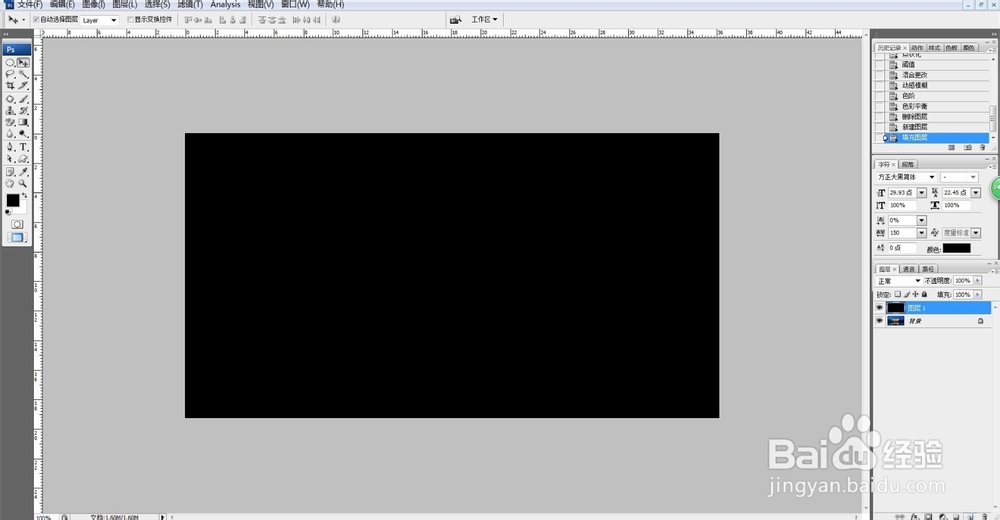The height and width of the screenshot is (520, 1000).
Task: Create new snapshot camera icon in History
Action: (967, 147)
